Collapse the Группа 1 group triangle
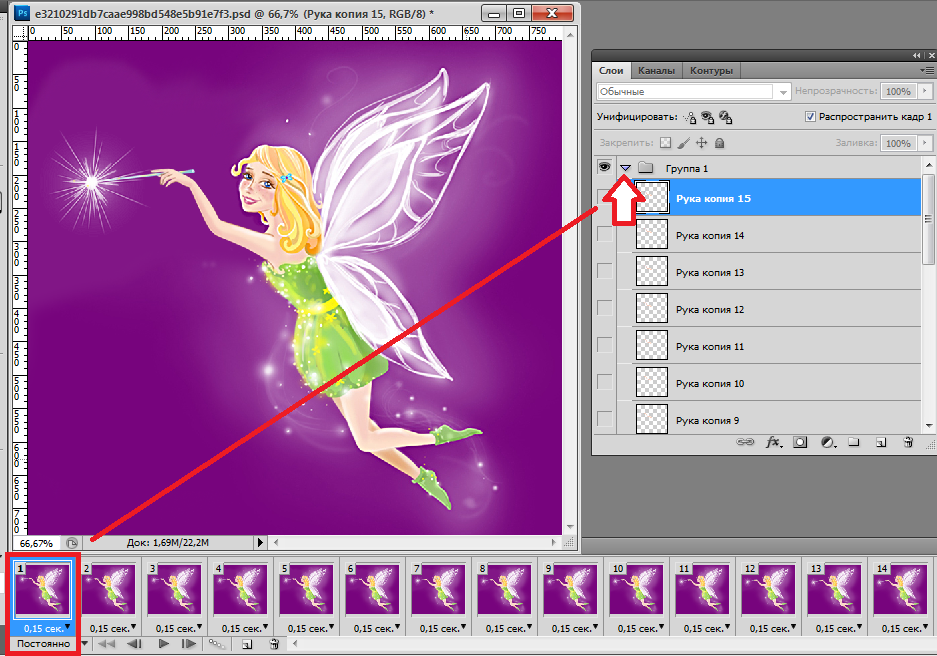The width and height of the screenshot is (937, 656). tap(625, 168)
